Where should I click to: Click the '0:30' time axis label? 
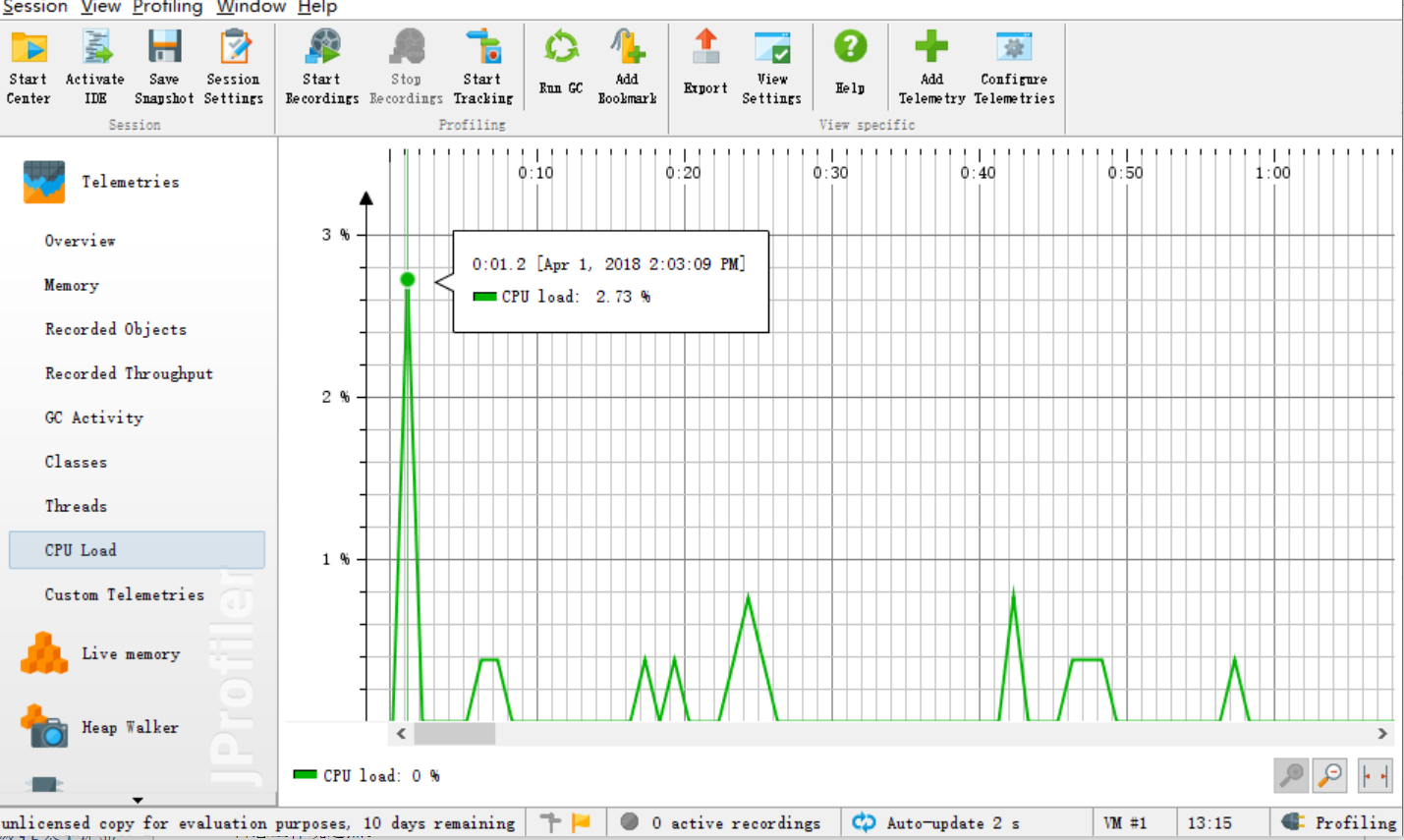pos(830,173)
